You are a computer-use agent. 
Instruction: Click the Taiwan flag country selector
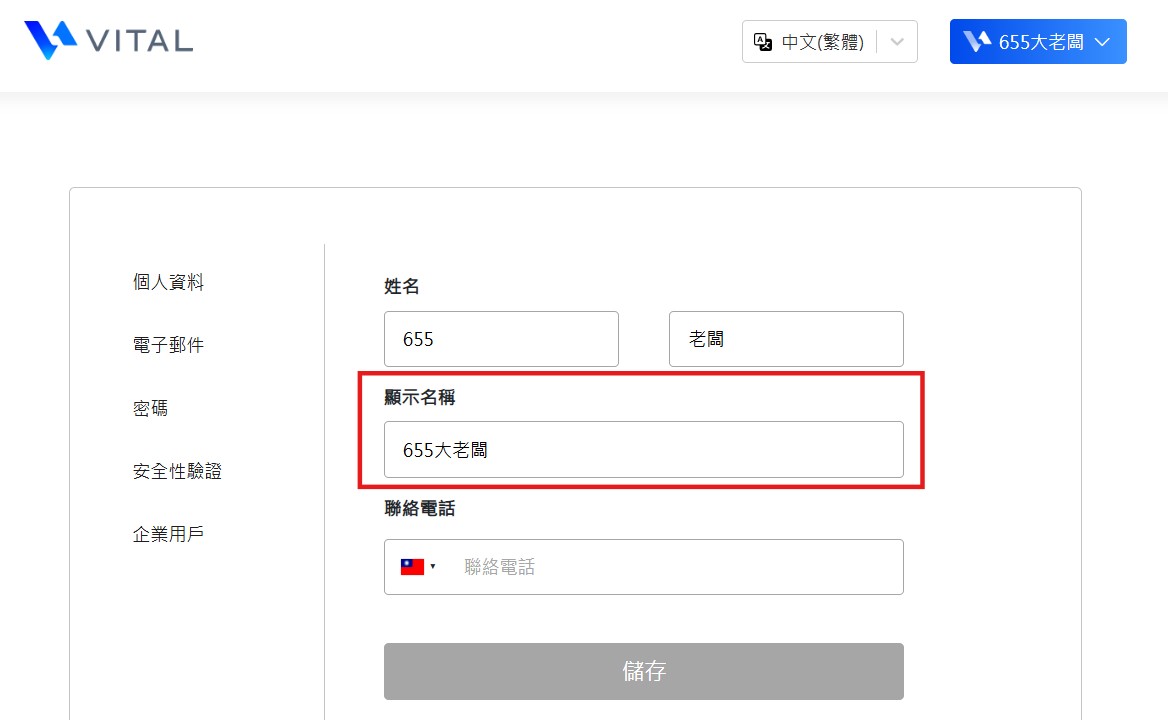pos(413,567)
